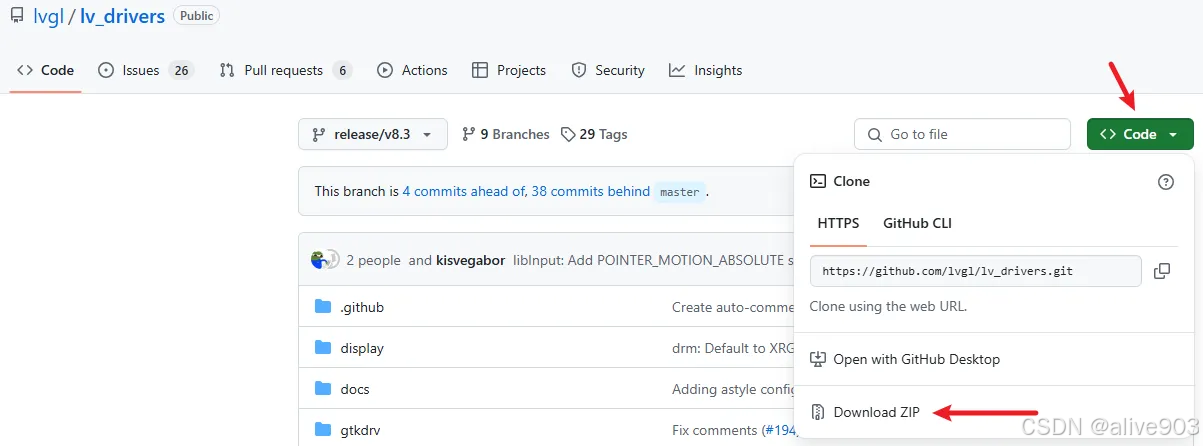1203x446 pixels.
Task: Click the zip file icon
Action: pyautogui.click(x=817, y=412)
